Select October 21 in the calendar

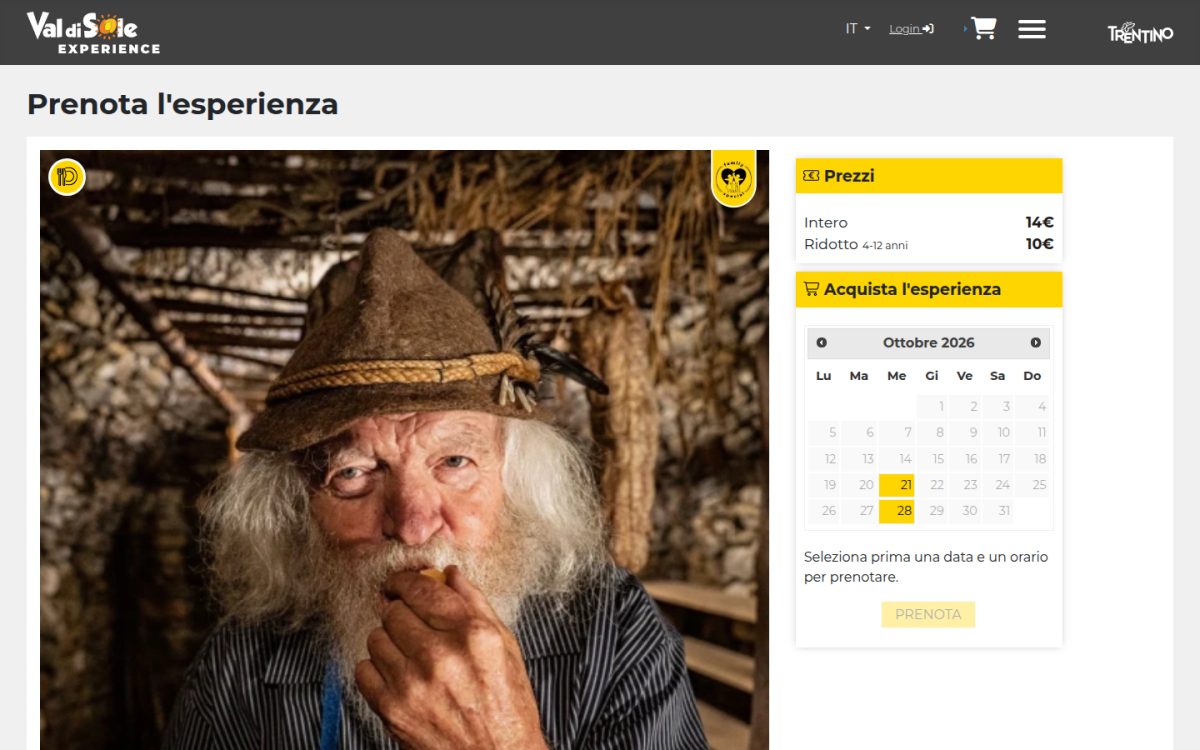[x=897, y=485]
